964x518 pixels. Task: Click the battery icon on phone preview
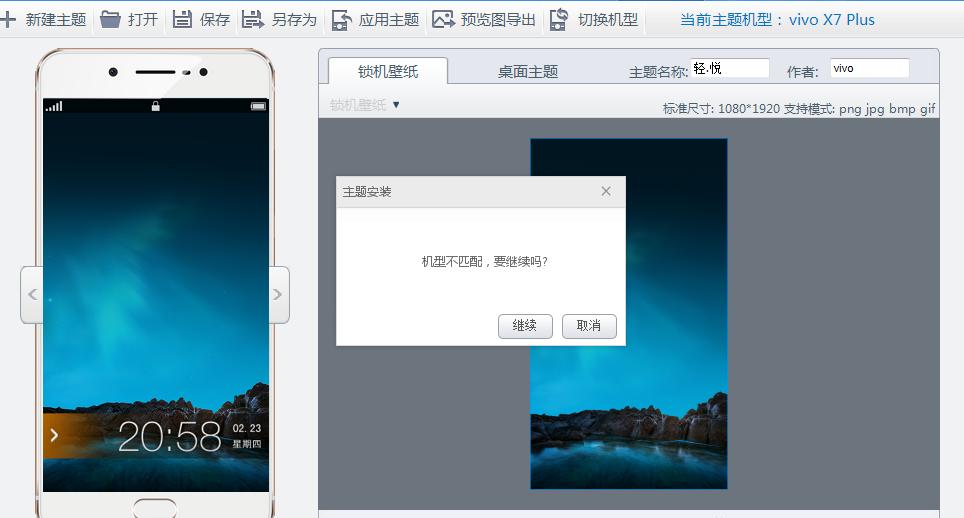(x=258, y=106)
